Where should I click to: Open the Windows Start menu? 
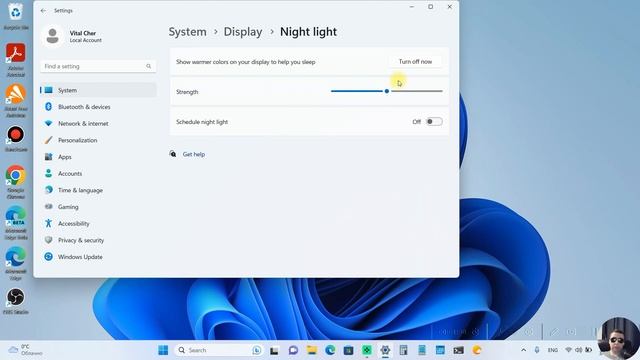(163, 350)
